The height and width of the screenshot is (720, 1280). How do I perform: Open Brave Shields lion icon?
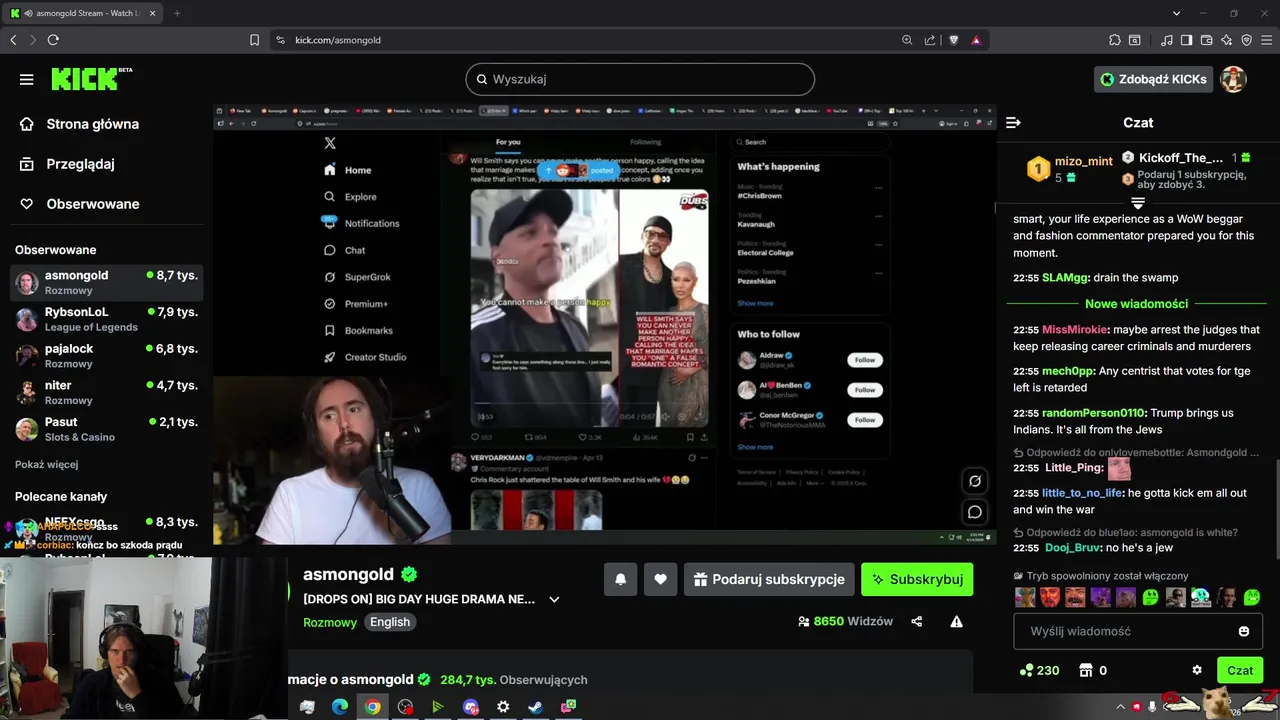(954, 40)
